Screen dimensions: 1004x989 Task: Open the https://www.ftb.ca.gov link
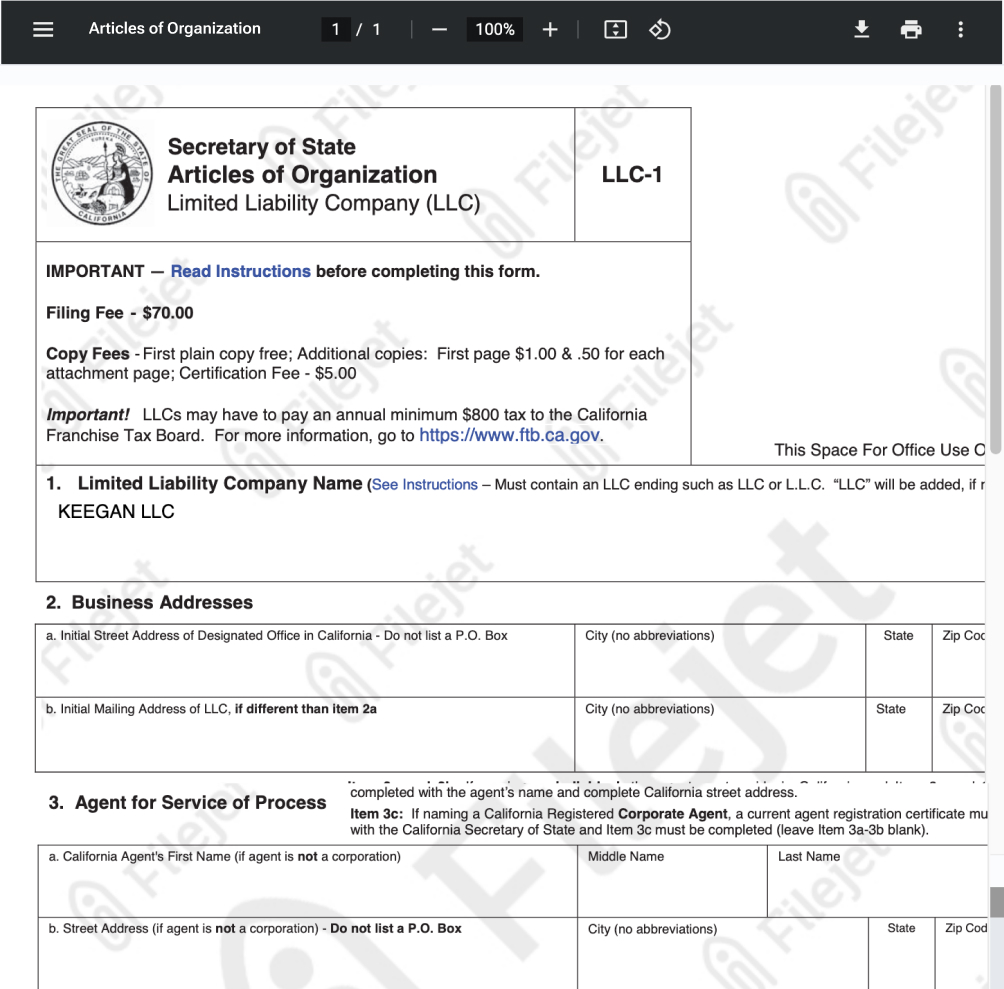510,435
